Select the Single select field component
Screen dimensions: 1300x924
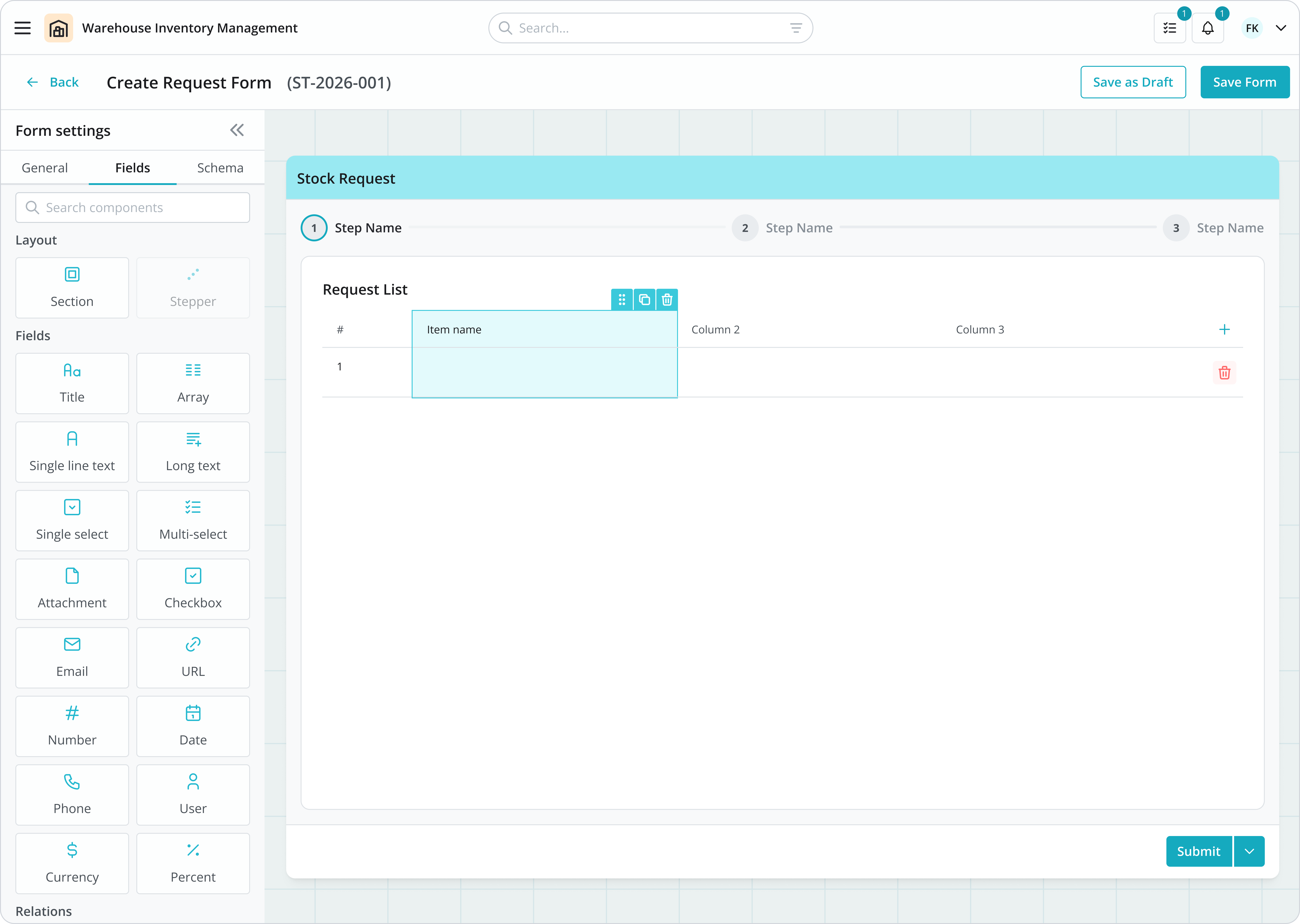click(x=72, y=520)
